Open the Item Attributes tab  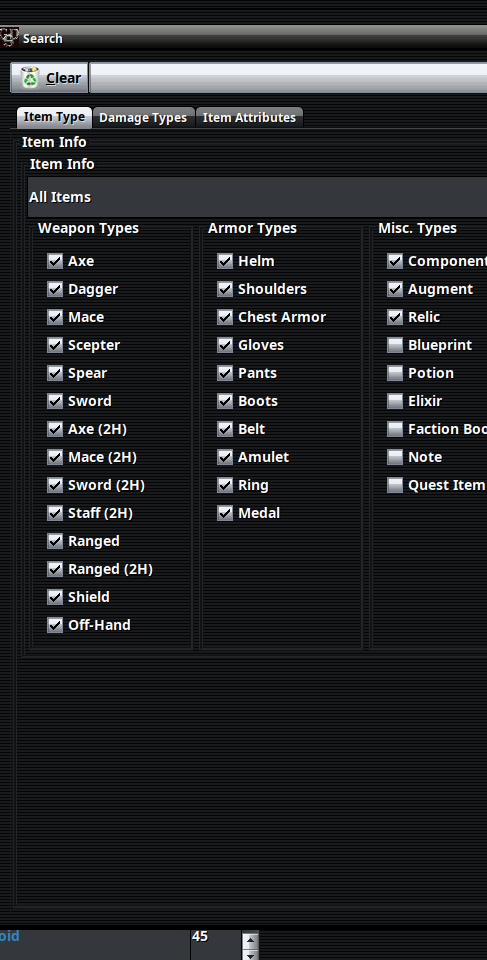click(249, 118)
